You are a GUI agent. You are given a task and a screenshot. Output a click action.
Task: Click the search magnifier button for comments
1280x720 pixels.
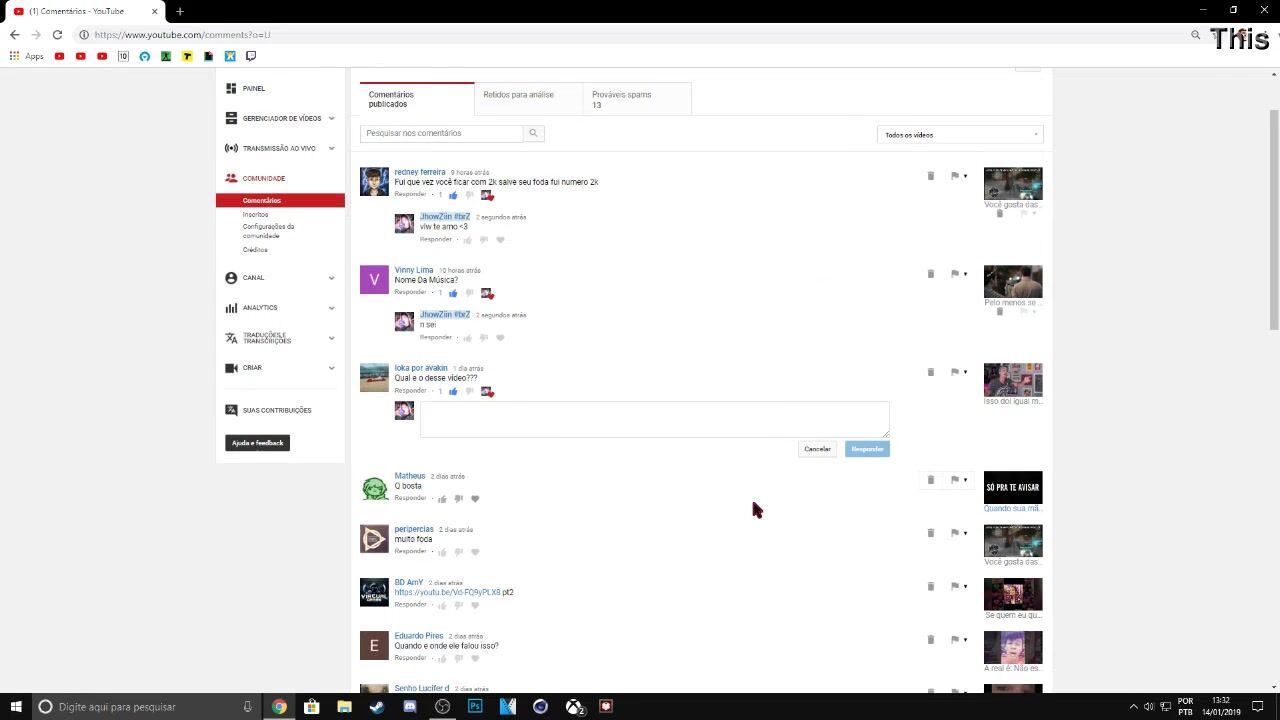pyautogui.click(x=533, y=133)
